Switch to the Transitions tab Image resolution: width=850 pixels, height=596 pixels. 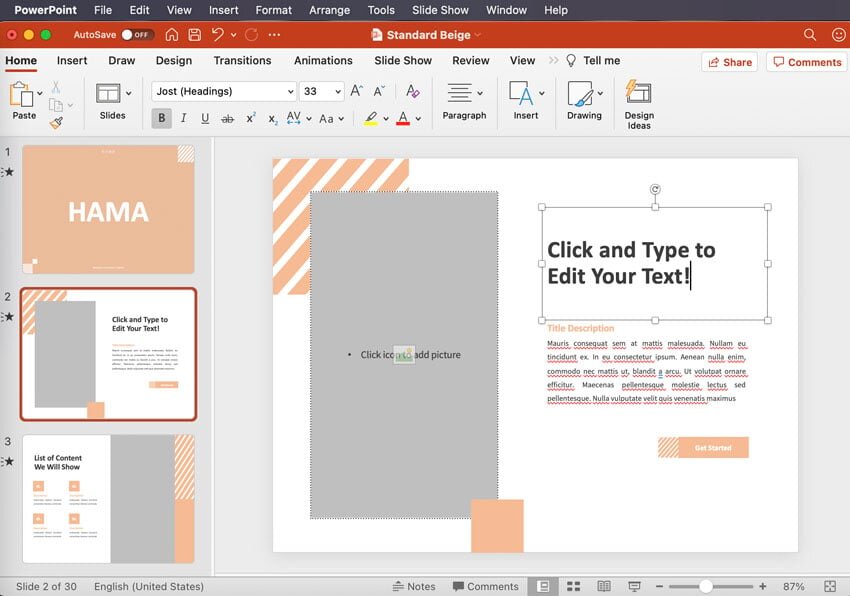[242, 61]
